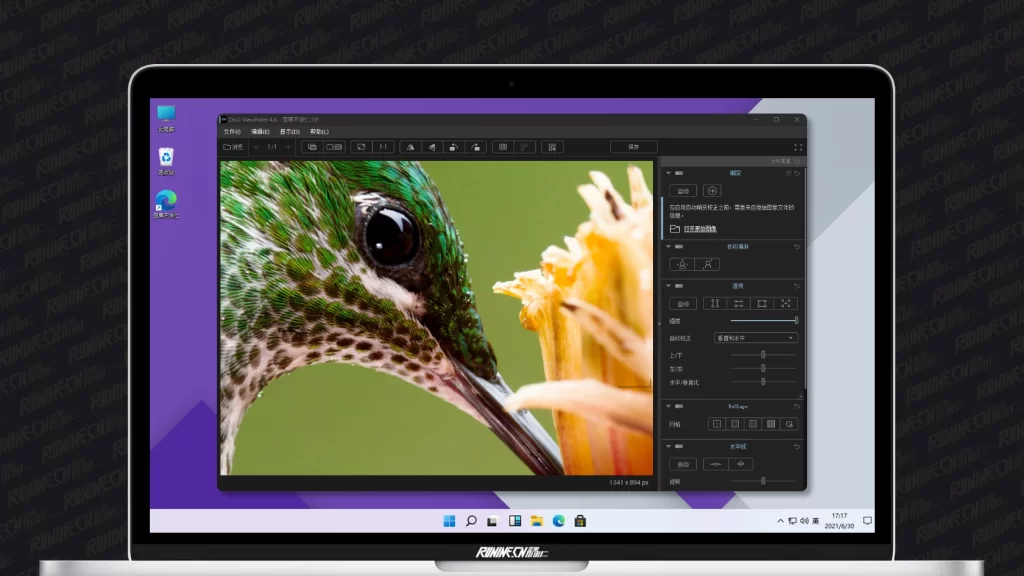The image size is (1024, 576).
Task: Toggle the perspective (透视) correction switch
Action: (680, 285)
